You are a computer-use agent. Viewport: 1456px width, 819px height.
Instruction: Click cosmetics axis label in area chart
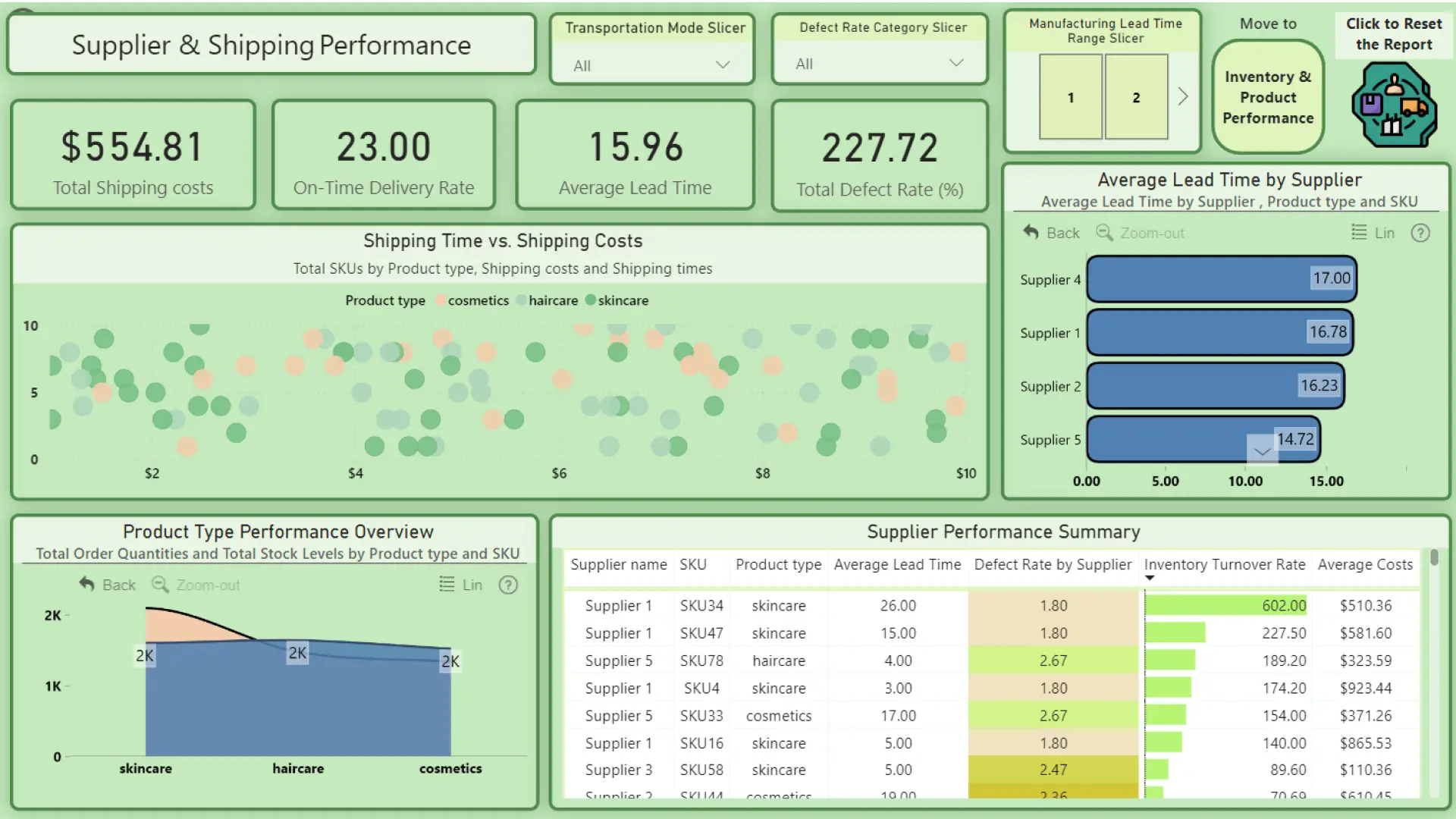[450, 768]
